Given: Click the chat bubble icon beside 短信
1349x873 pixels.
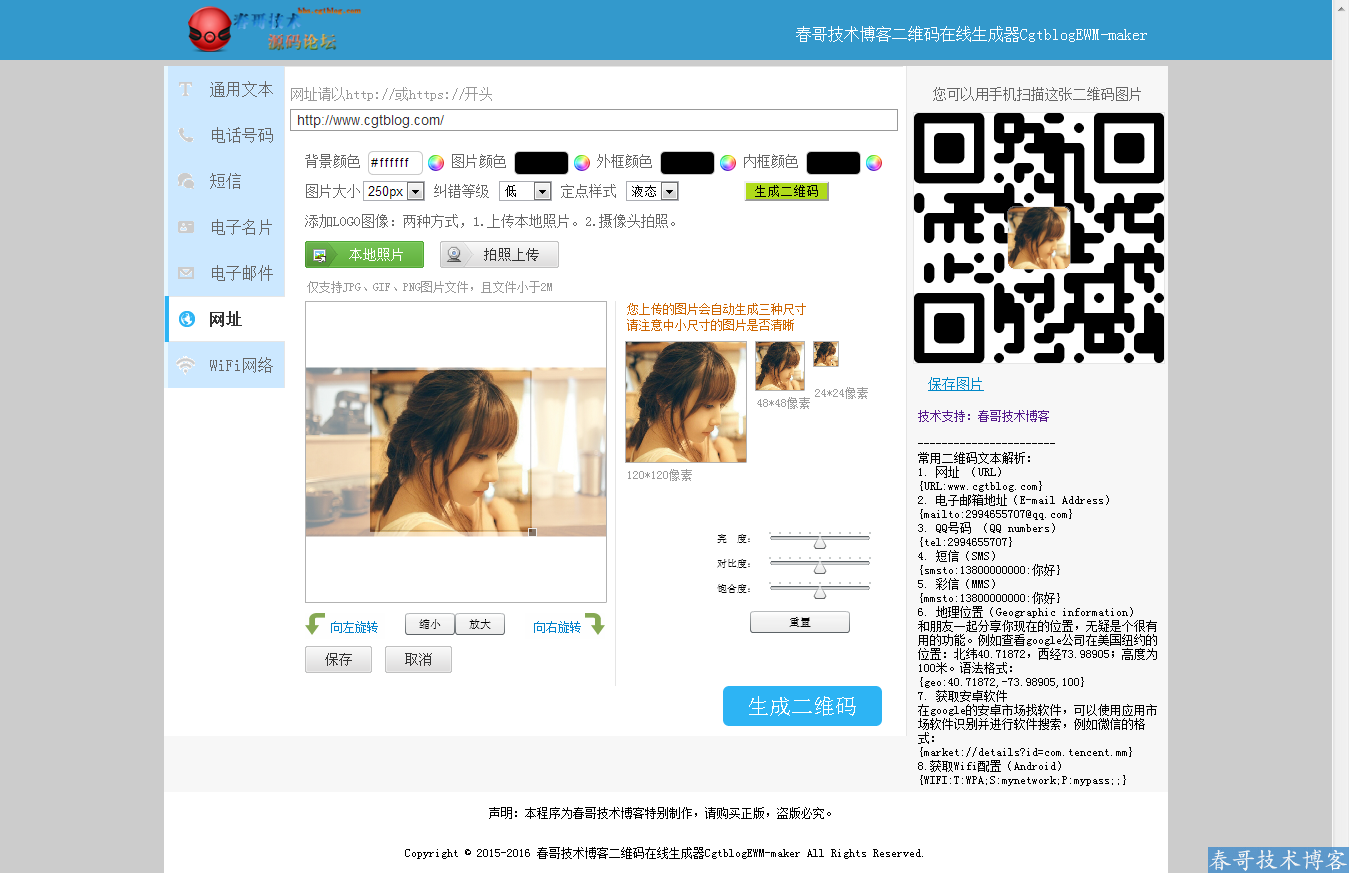Looking at the screenshot, I should click(186, 181).
